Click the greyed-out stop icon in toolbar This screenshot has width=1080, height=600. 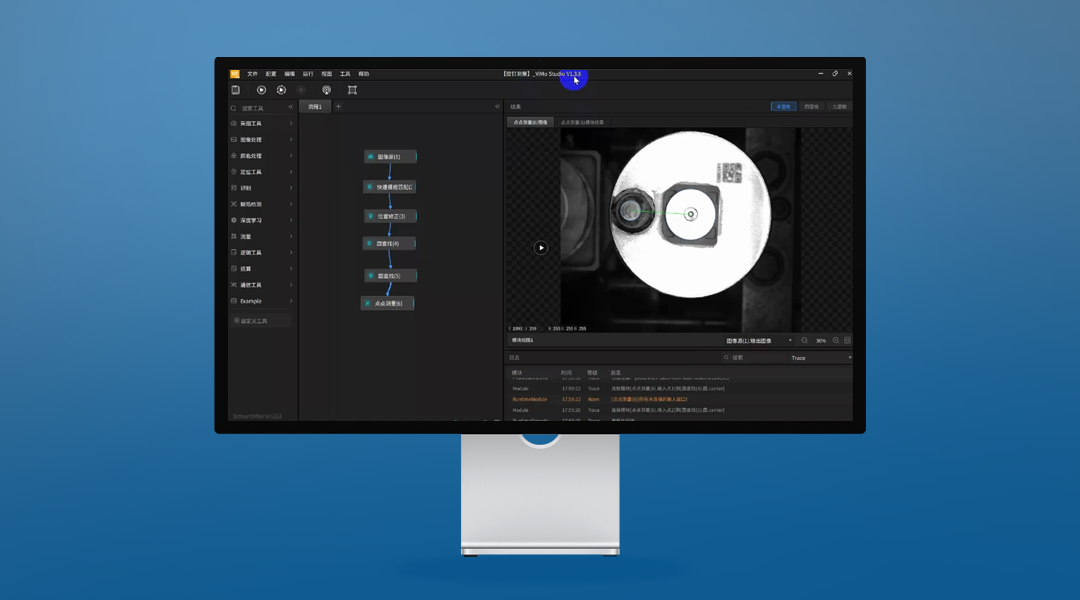tap(301, 90)
